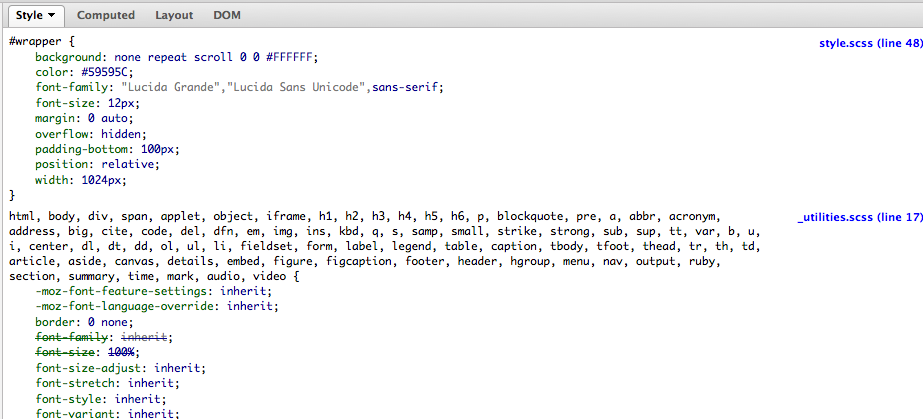The image size is (923, 419).
Task: Click the padding-bottom property name
Action: [x=81, y=149]
